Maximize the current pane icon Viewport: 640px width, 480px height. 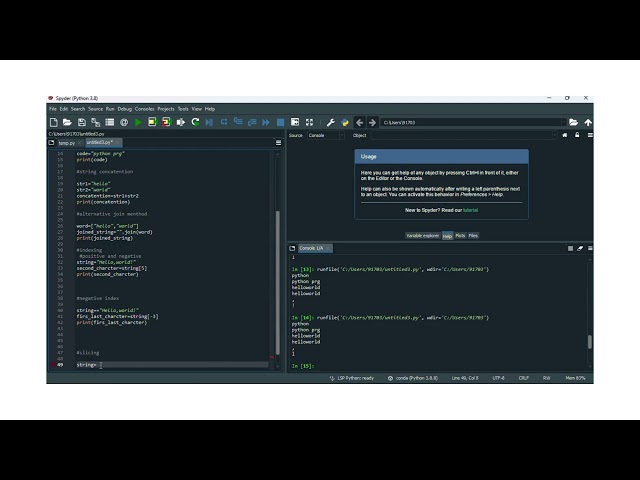(295, 122)
